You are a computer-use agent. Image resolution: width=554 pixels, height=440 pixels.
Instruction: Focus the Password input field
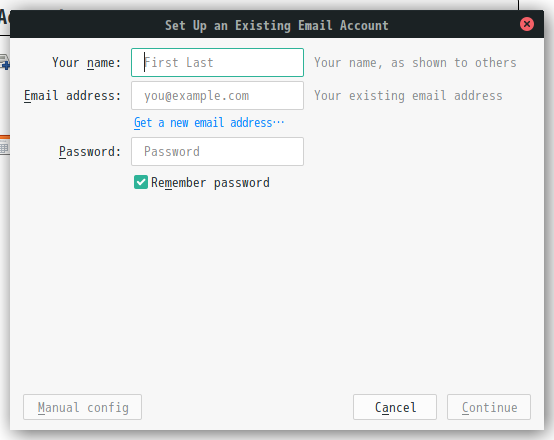coord(217,151)
